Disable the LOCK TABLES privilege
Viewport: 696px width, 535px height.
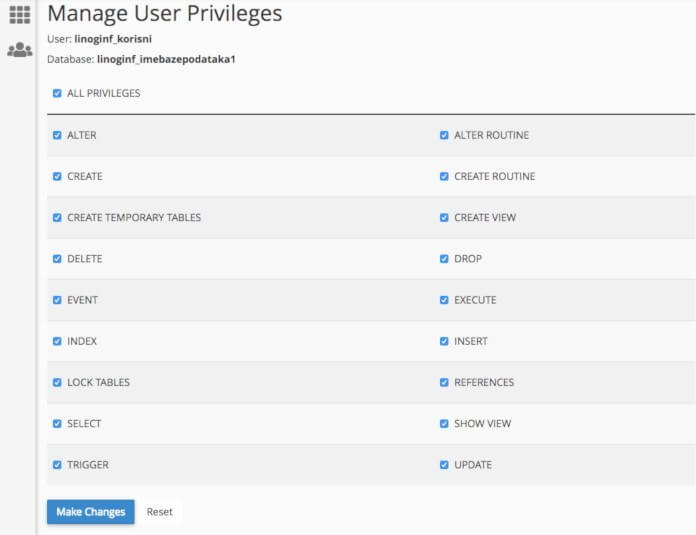pos(57,382)
